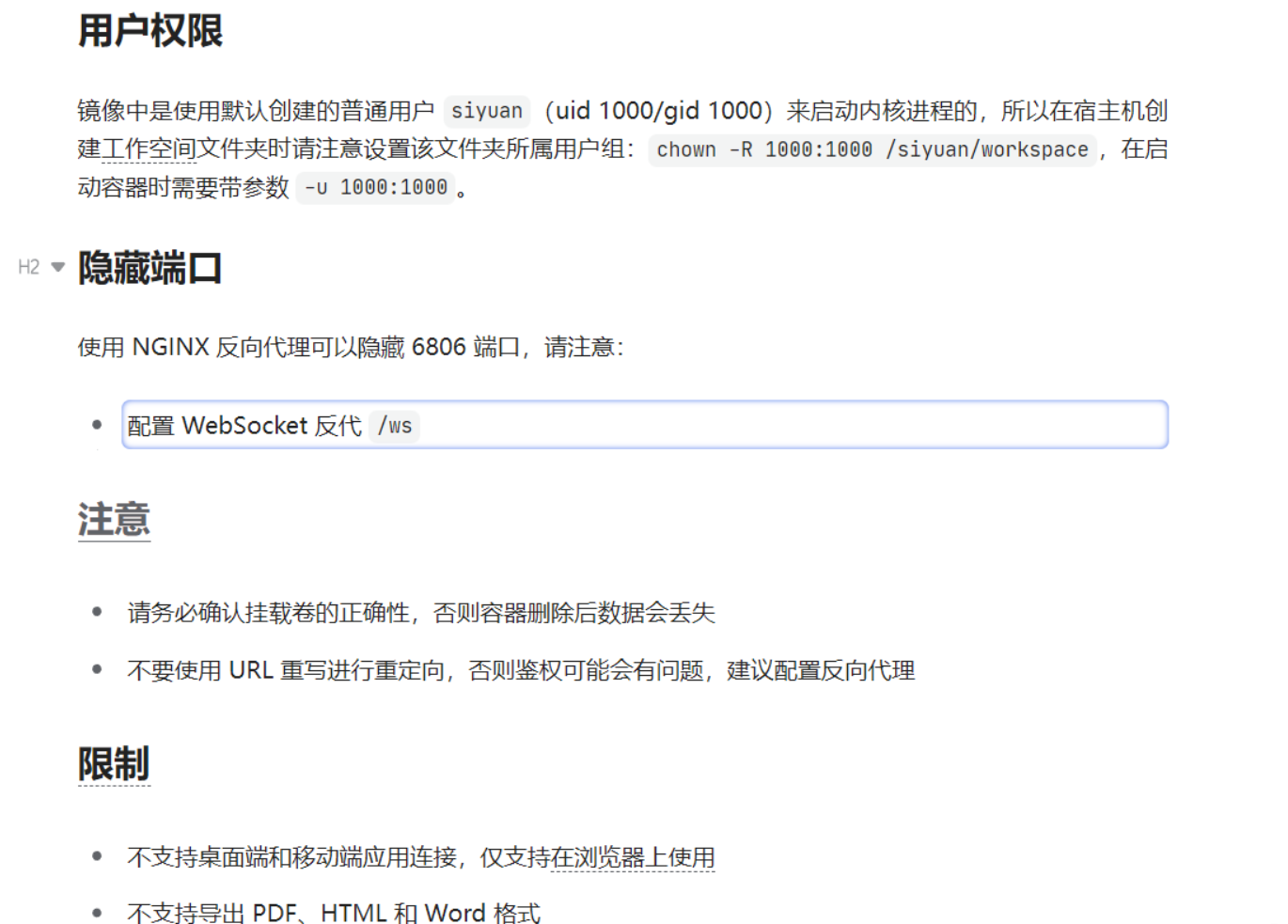This screenshot has width=1288, height=924.
Task: Click the 隐藏端口 heading text
Action: point(150,268)
